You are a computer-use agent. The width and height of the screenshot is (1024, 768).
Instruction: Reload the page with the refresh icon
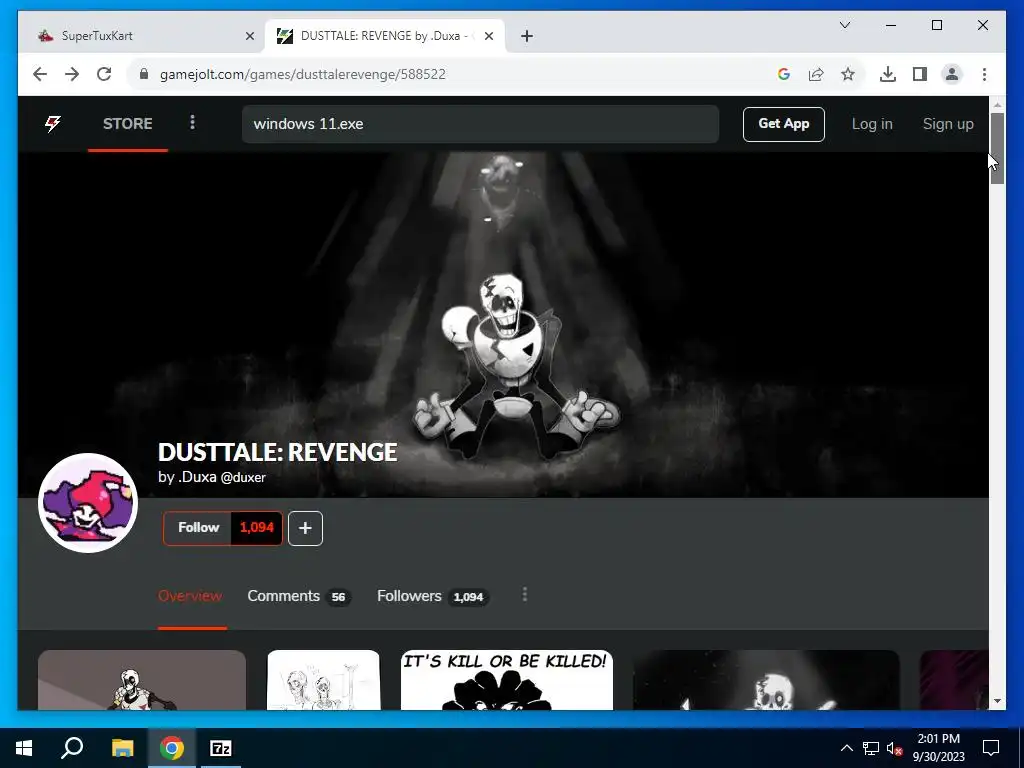(104, 74)
